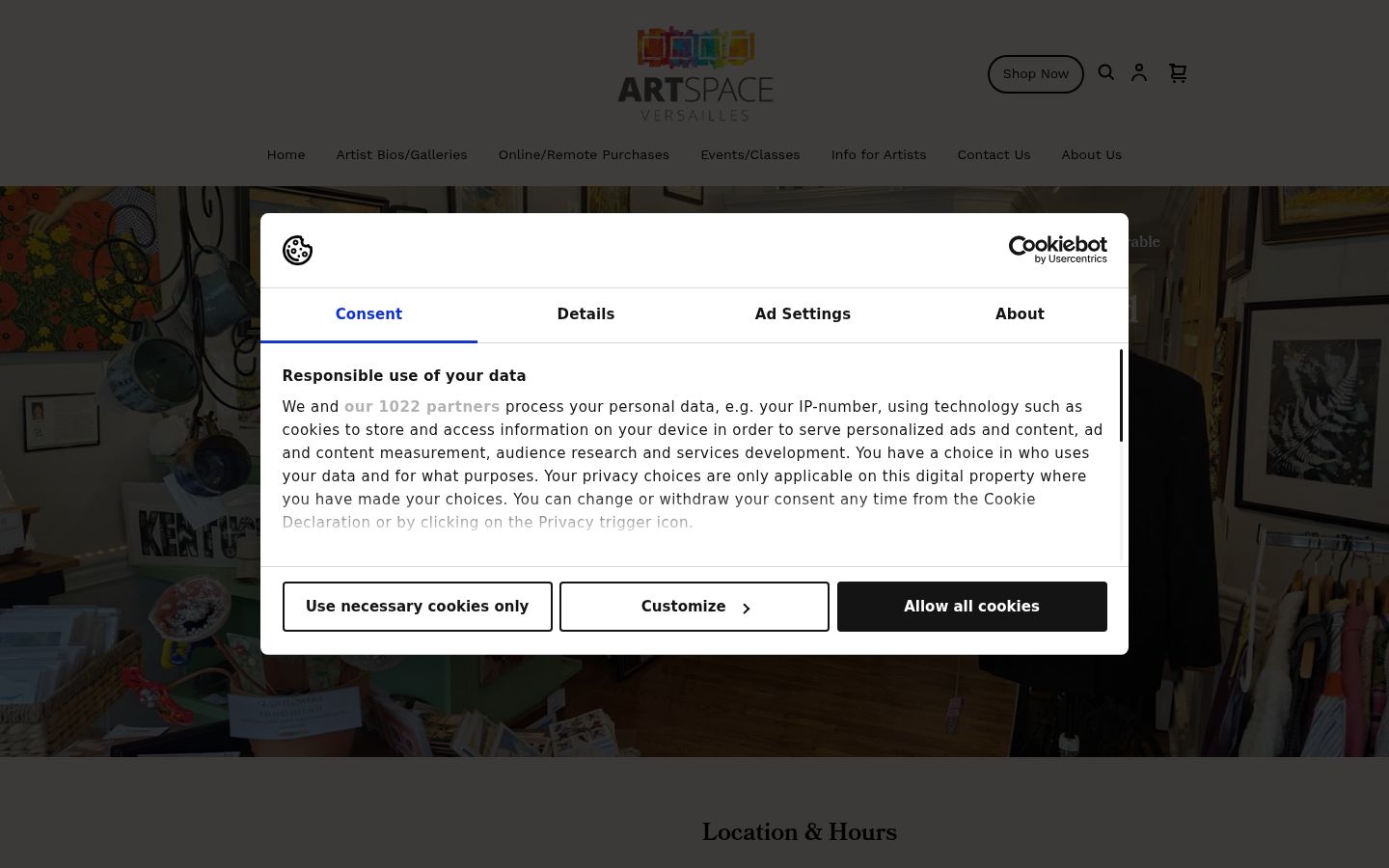Image resolution: width=1389 pixels, height=868 pixels.
Task: Click the cookie icon in consent dialog
Action: [297, 251]
